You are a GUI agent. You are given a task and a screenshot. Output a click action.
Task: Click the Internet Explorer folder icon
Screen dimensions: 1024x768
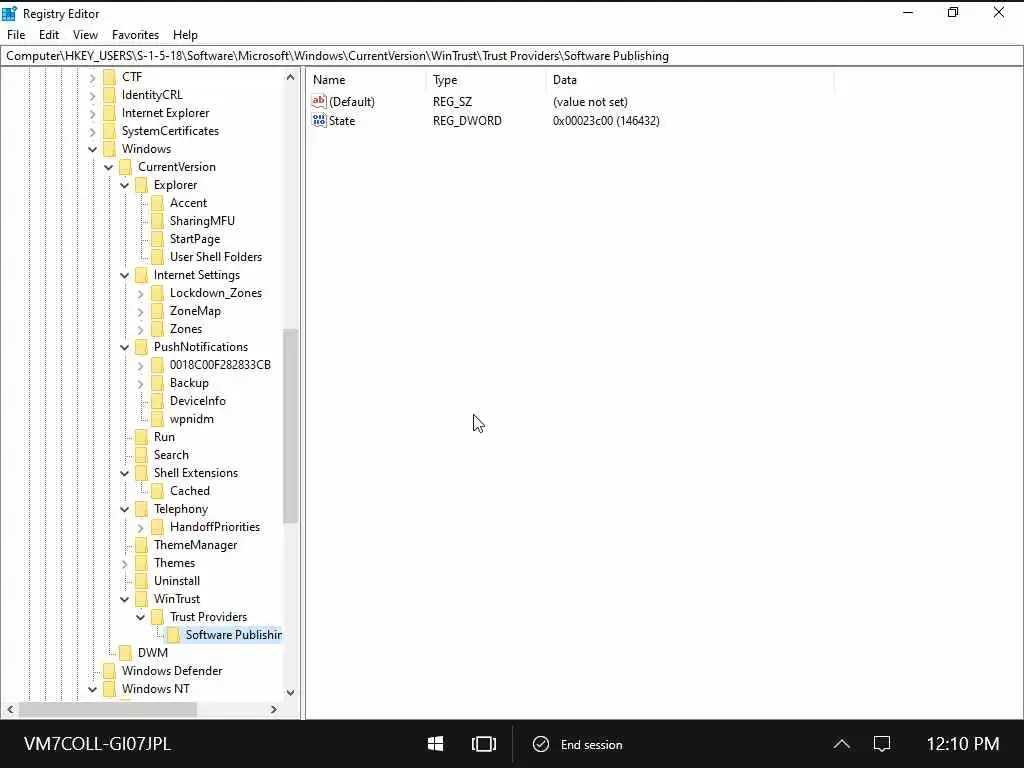tap(110, 113)
